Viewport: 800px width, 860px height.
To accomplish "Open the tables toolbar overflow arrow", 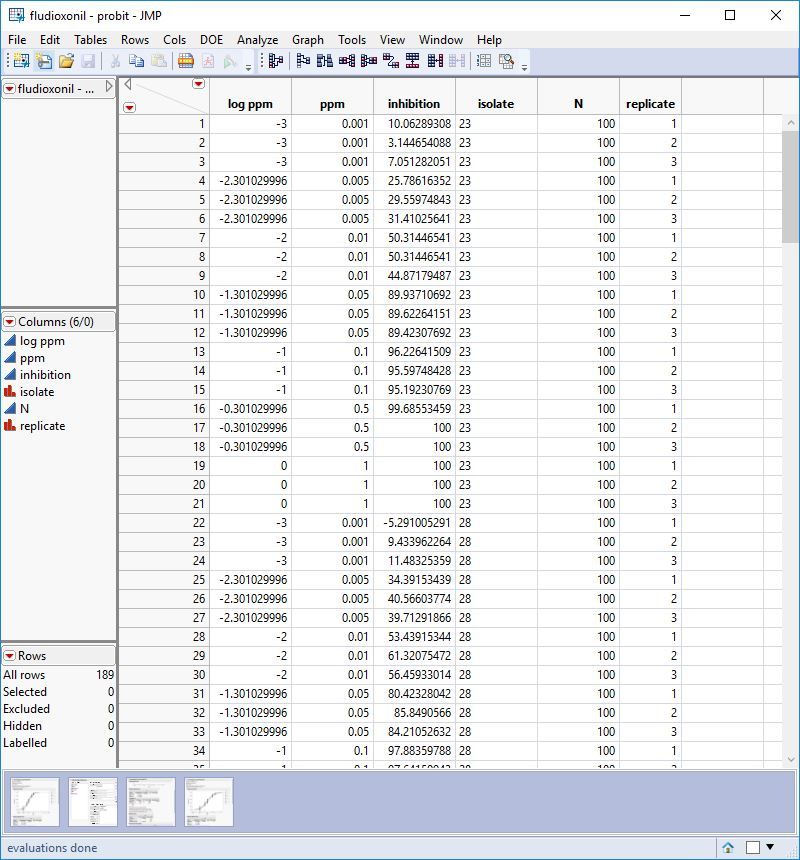I will click(x=524, y=67).
